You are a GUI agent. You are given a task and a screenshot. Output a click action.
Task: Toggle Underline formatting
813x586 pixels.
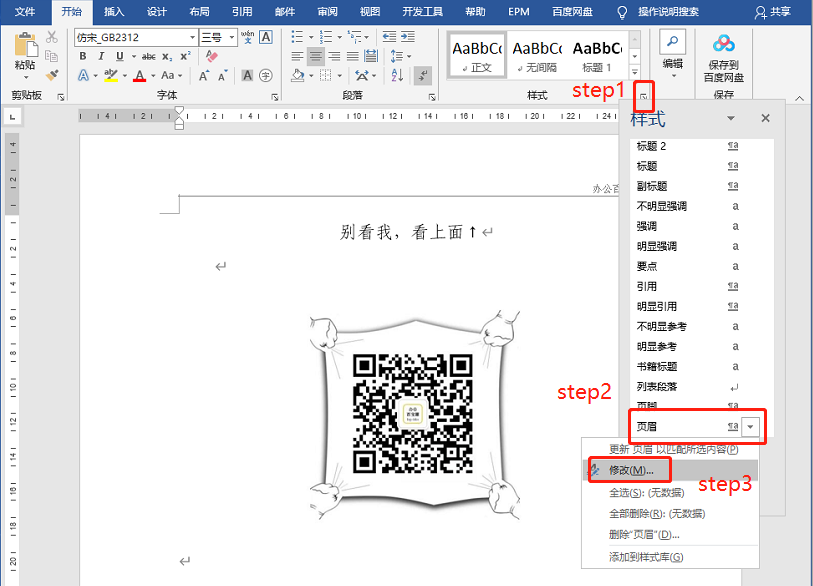tap(120, 57)
